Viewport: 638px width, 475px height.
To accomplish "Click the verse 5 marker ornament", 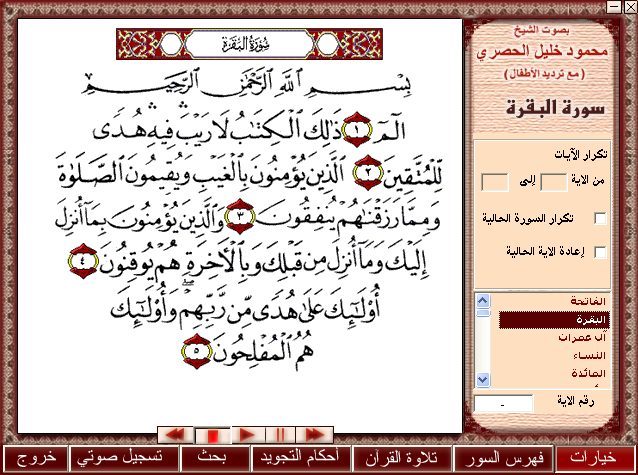I will tap(193, 351).
